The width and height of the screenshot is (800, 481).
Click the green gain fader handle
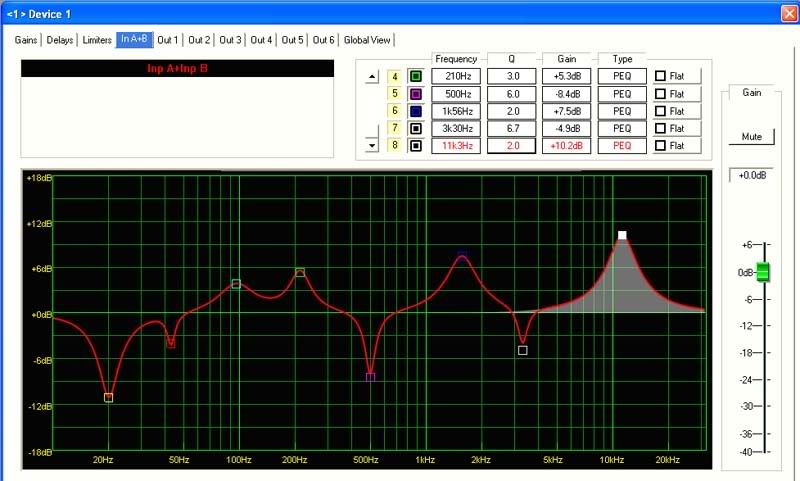pos(763,272)
